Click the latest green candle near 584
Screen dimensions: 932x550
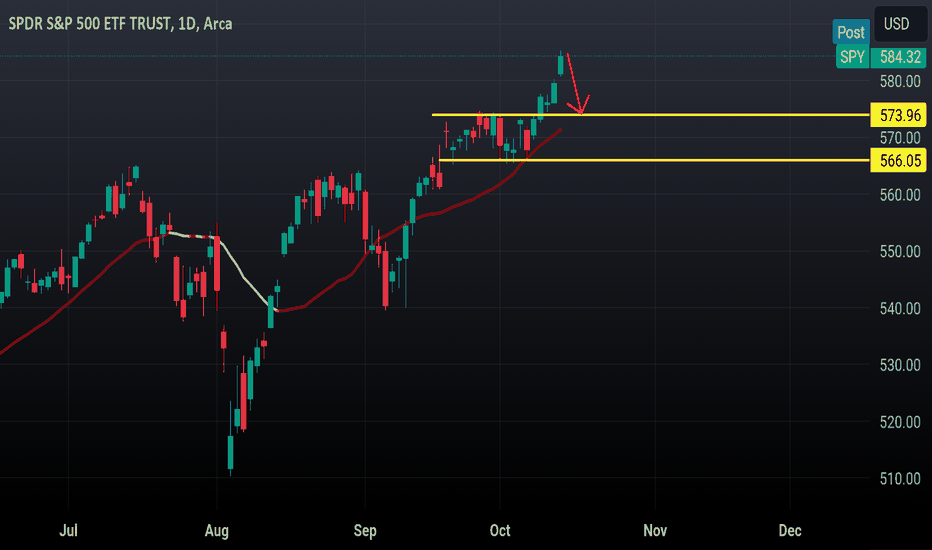(561, 64)
